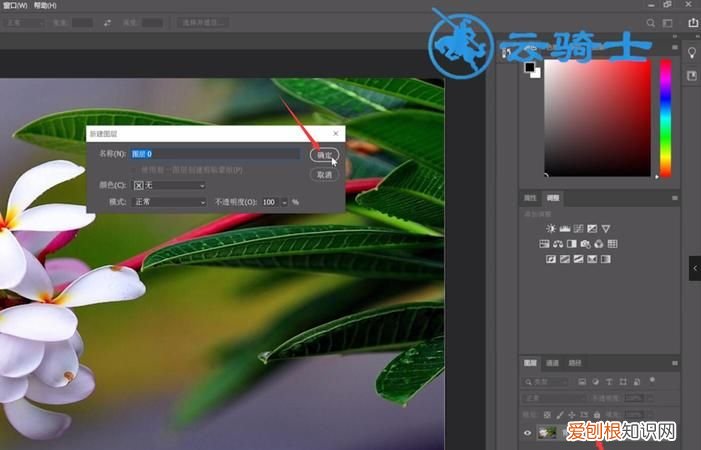
Task: Click the Share icon at top right
Action: (693, 22)
